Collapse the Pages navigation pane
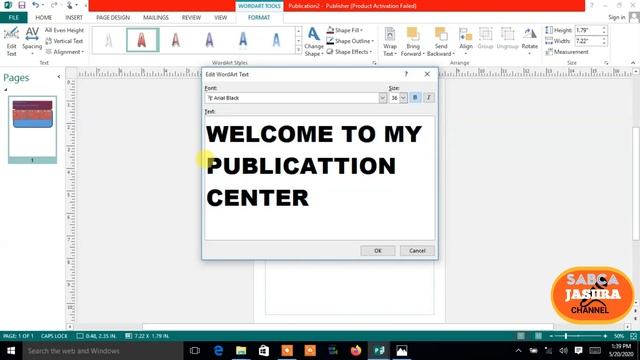This screenshot has height=360, width=640. click(x=59, y=77)
